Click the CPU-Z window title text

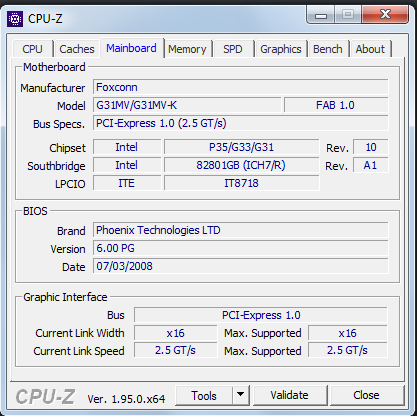coord(45,19)
